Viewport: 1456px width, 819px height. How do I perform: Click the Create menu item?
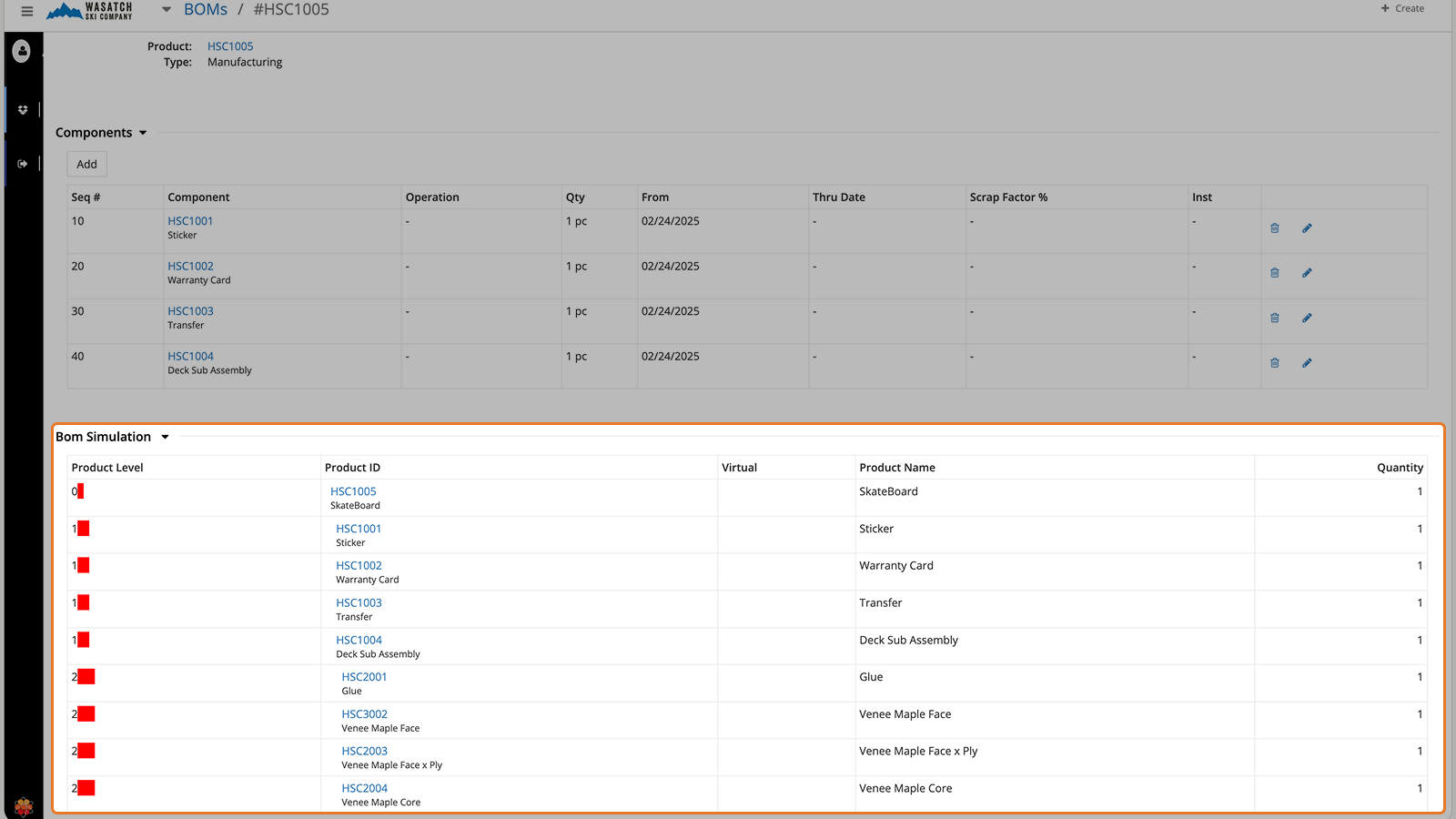coord(1402,9)
